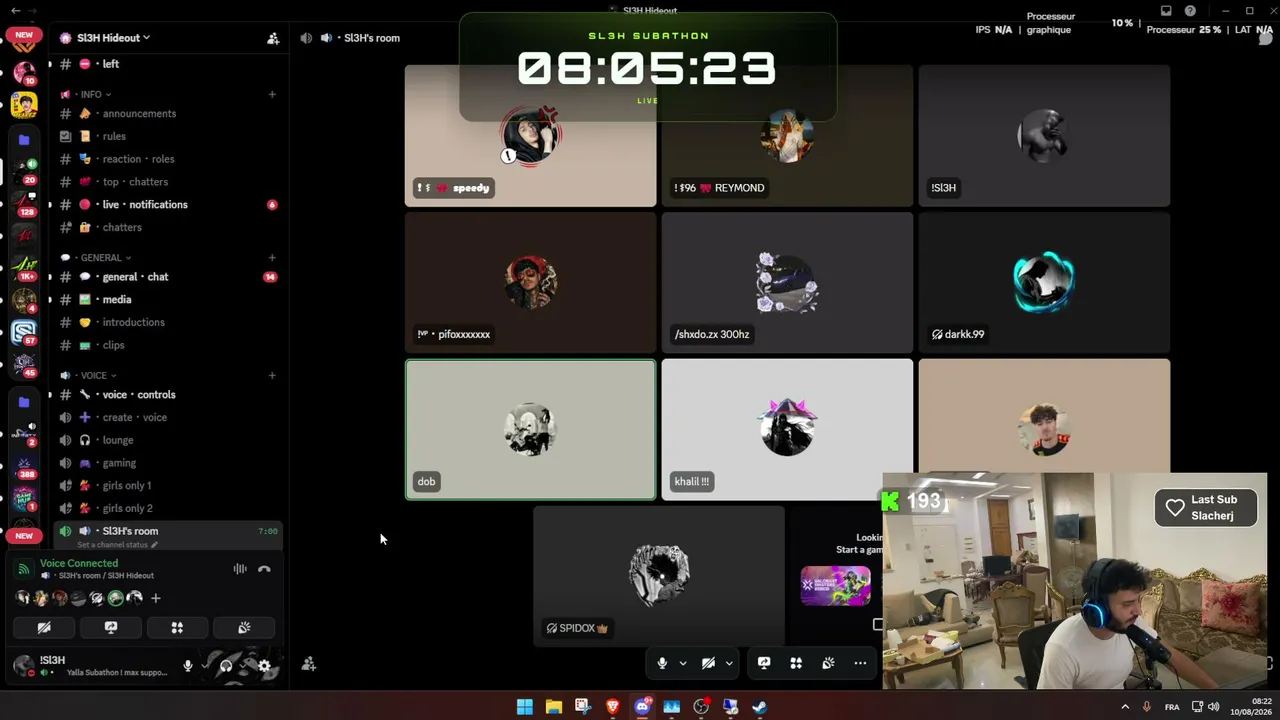Open more options ellipsis in call bar

pos(860,663)
